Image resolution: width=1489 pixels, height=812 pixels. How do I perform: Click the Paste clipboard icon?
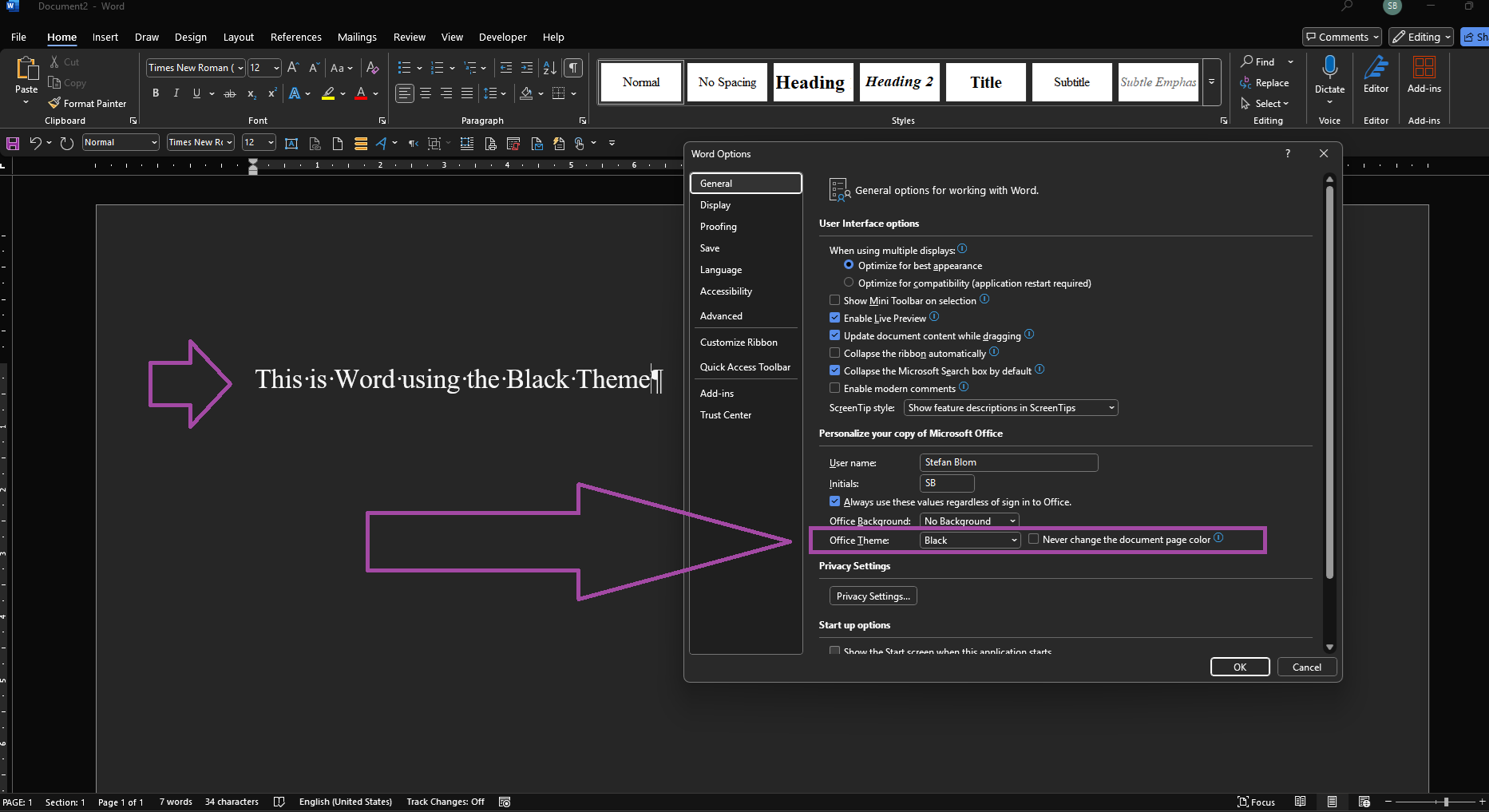coord(26,70)
